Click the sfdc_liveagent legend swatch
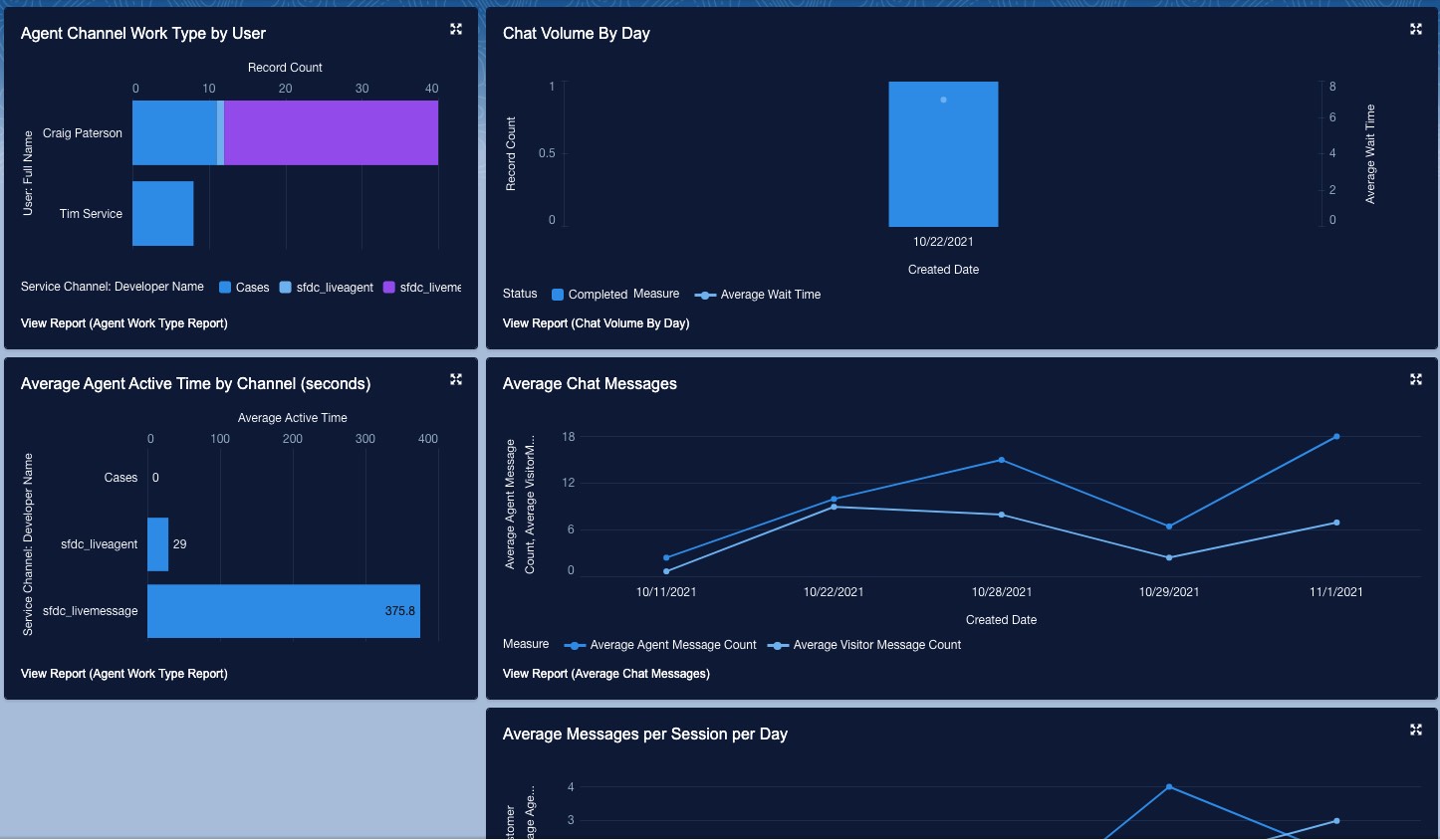The width and height of the screenshot is (1440, 840). (x=286, y=288)
